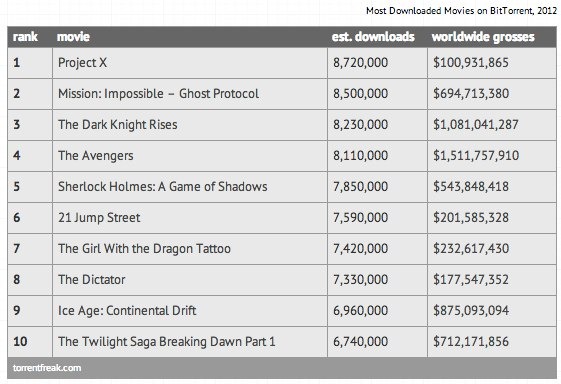Click the 'movie' column header
Viewport: 561px width, 384px height.
pyautogui.click(x=73, y=37)
